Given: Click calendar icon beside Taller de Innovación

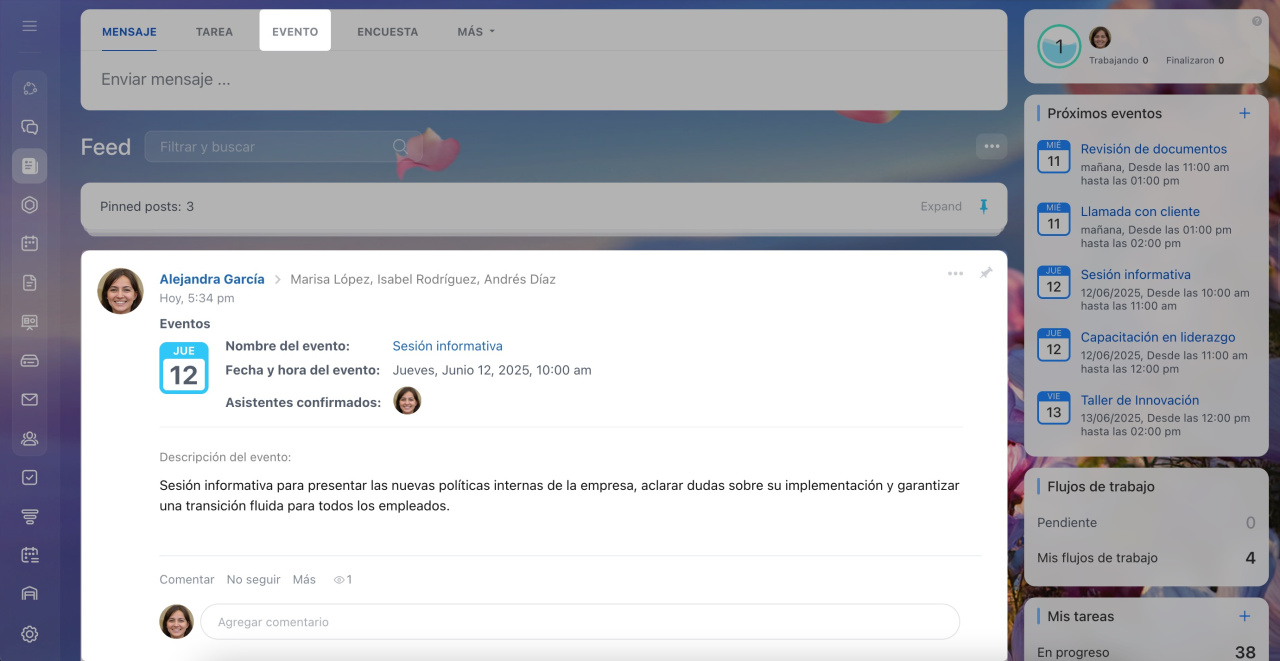Looking at the screenshot, I should tap(1054, 408).
